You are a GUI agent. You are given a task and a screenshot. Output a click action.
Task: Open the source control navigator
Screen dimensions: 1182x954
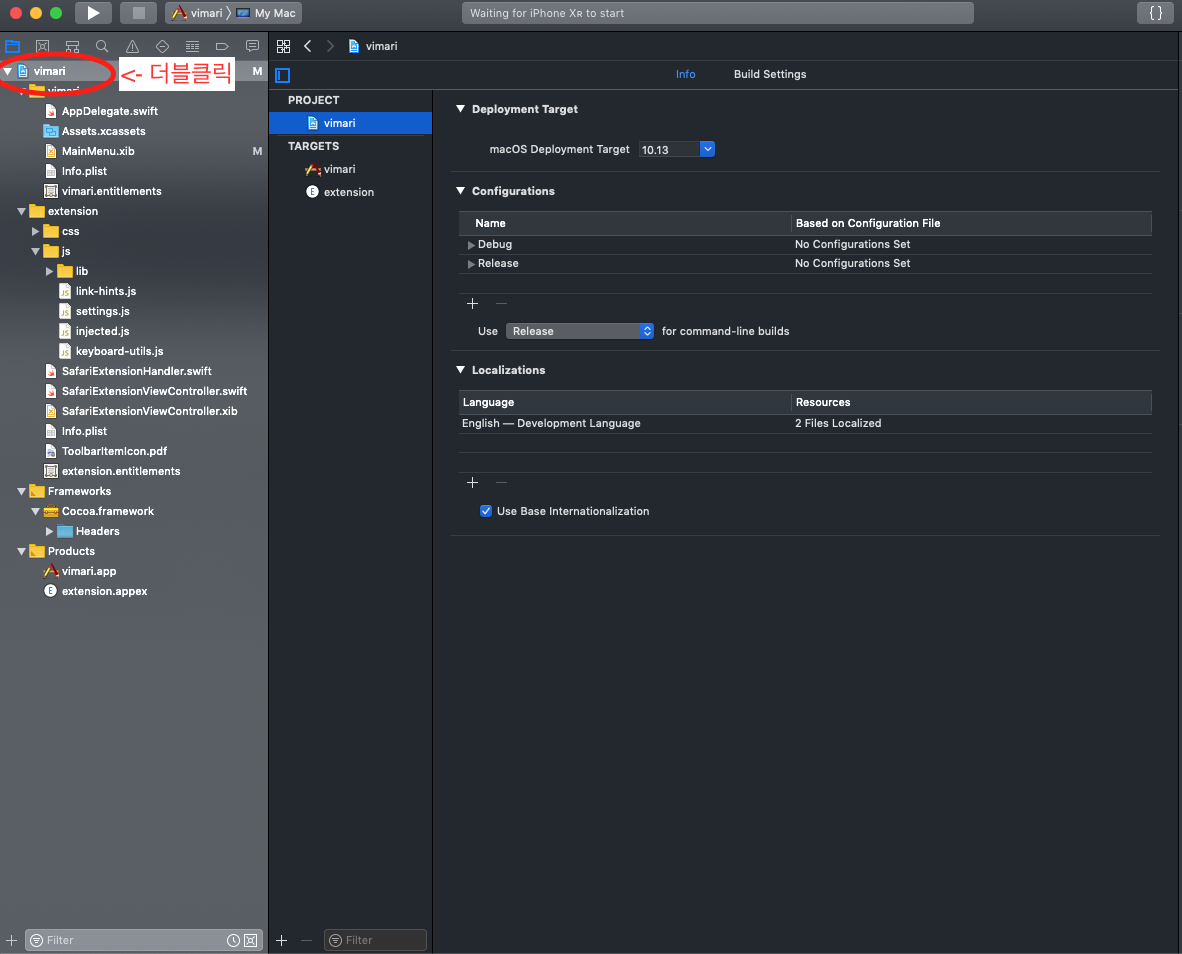click(42, 46)
